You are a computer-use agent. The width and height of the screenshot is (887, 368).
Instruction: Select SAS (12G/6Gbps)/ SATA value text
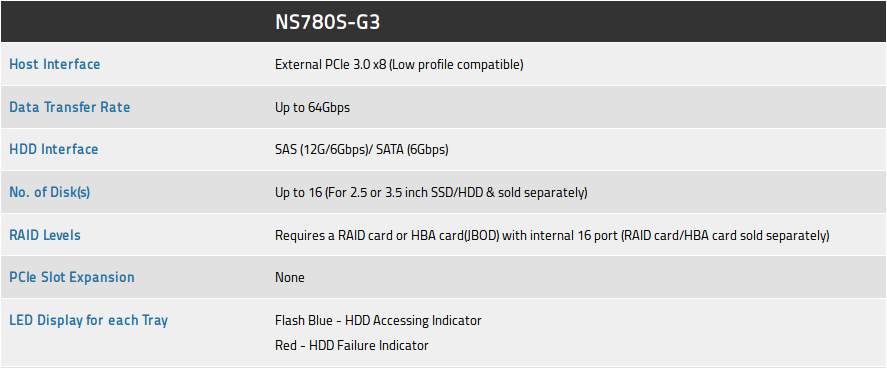361,150
